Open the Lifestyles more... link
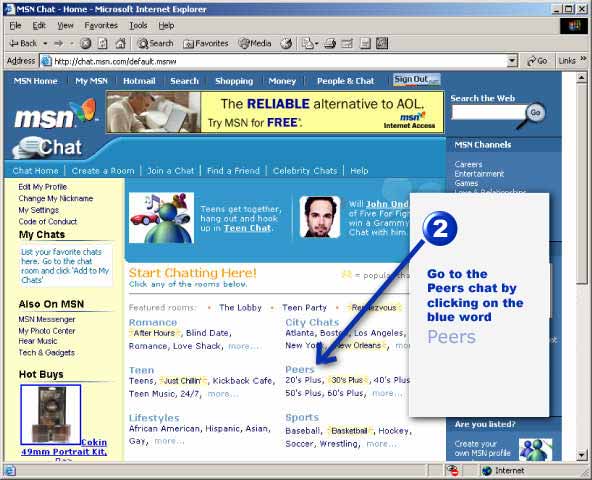 (169, 441)
